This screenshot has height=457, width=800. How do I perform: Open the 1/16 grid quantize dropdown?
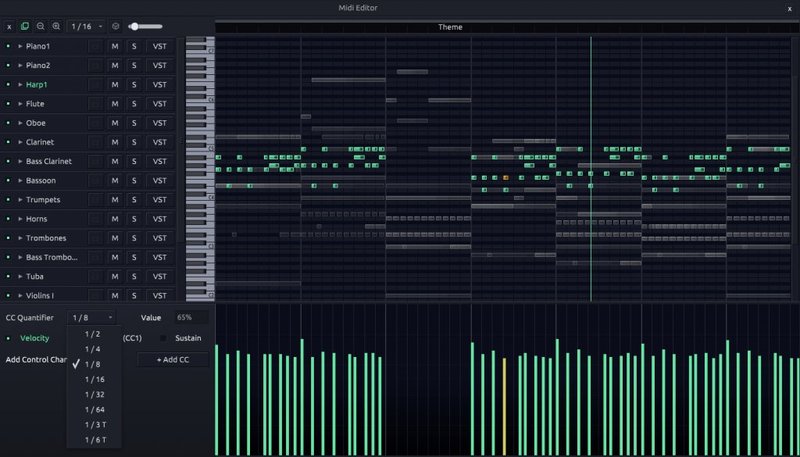(x=87, y=26)
